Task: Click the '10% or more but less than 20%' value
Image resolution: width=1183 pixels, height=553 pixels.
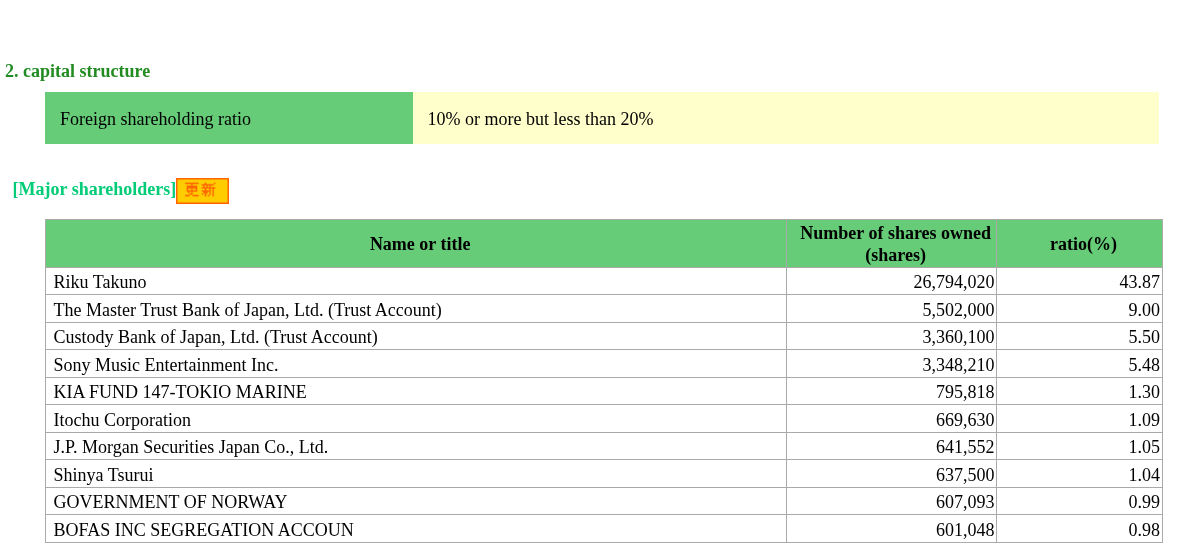Action: coord(540,119)
